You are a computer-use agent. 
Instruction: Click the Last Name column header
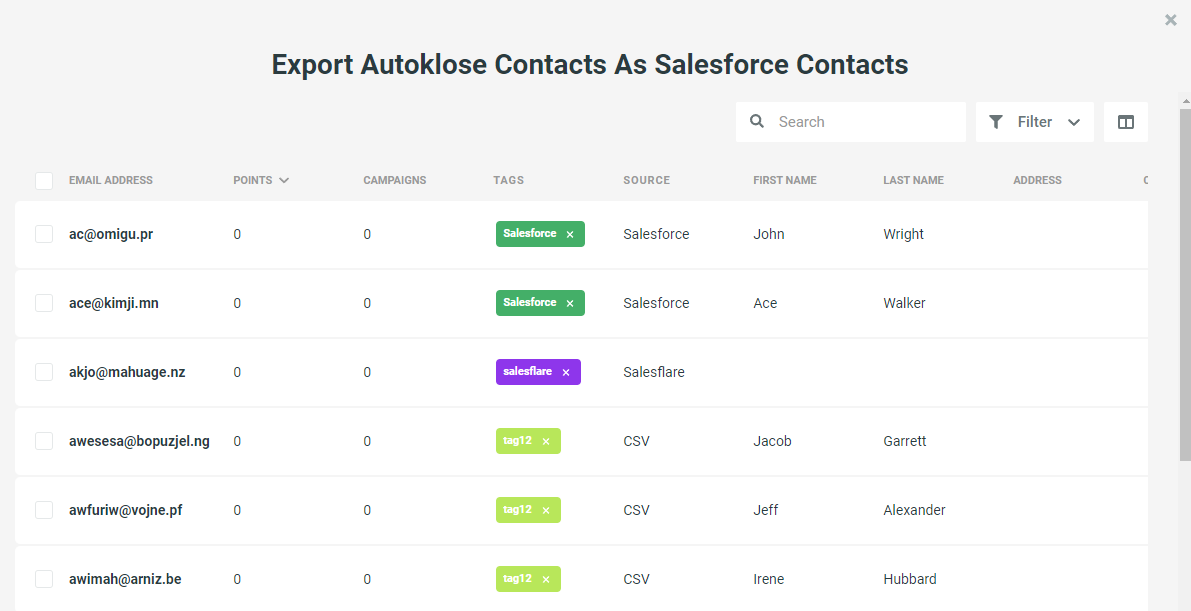coord(913,180)
